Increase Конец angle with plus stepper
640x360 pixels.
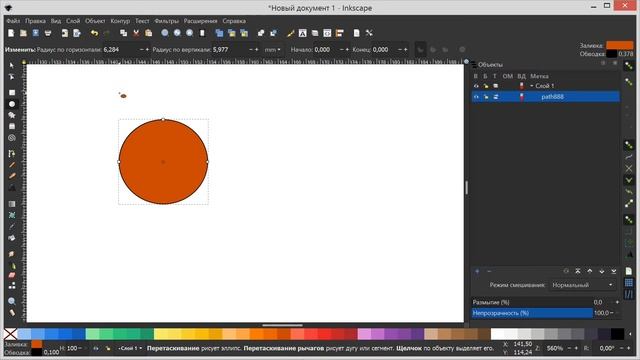tap(406, 49)
